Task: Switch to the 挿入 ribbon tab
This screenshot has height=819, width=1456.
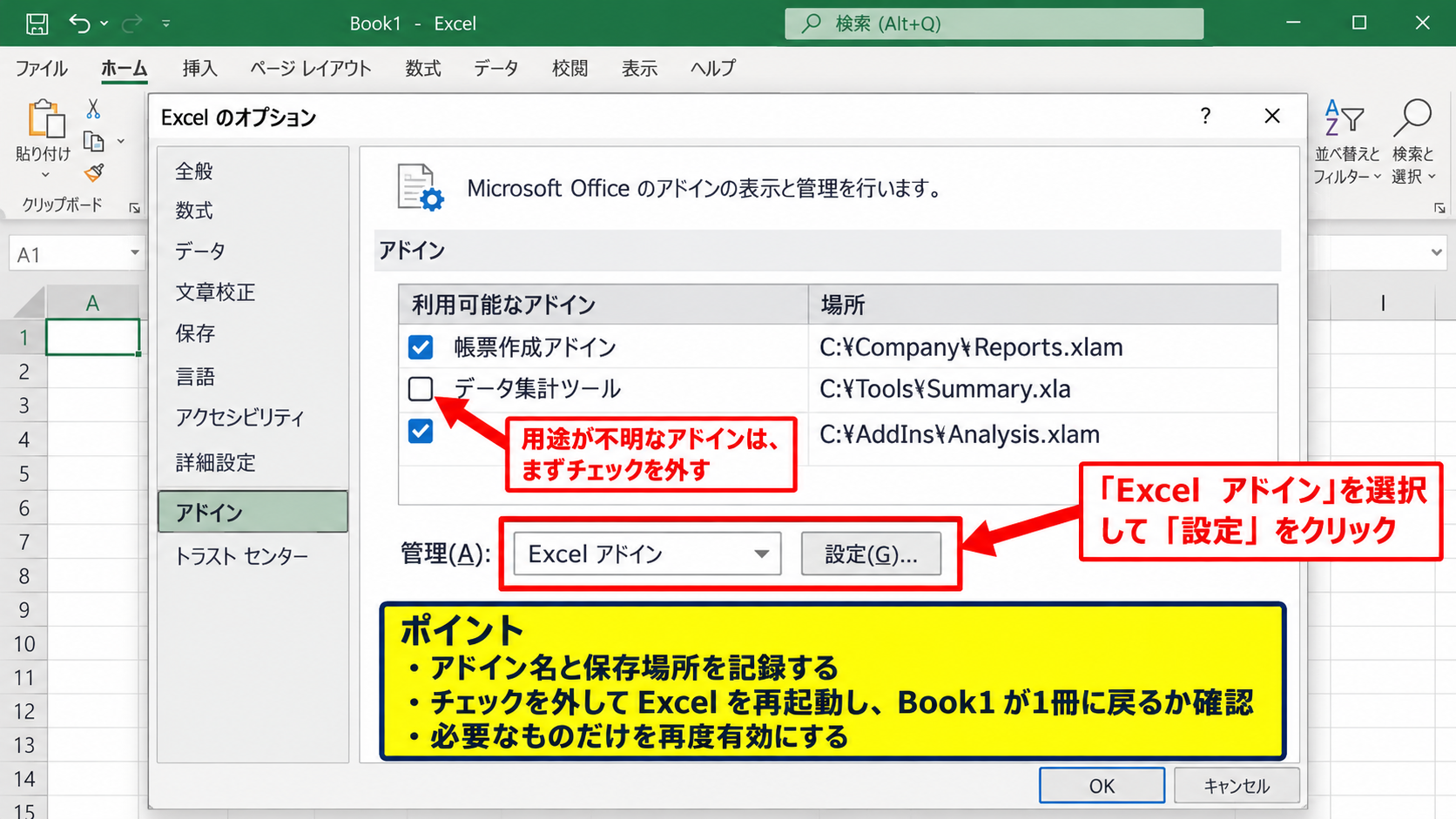Action: [199, 68]
